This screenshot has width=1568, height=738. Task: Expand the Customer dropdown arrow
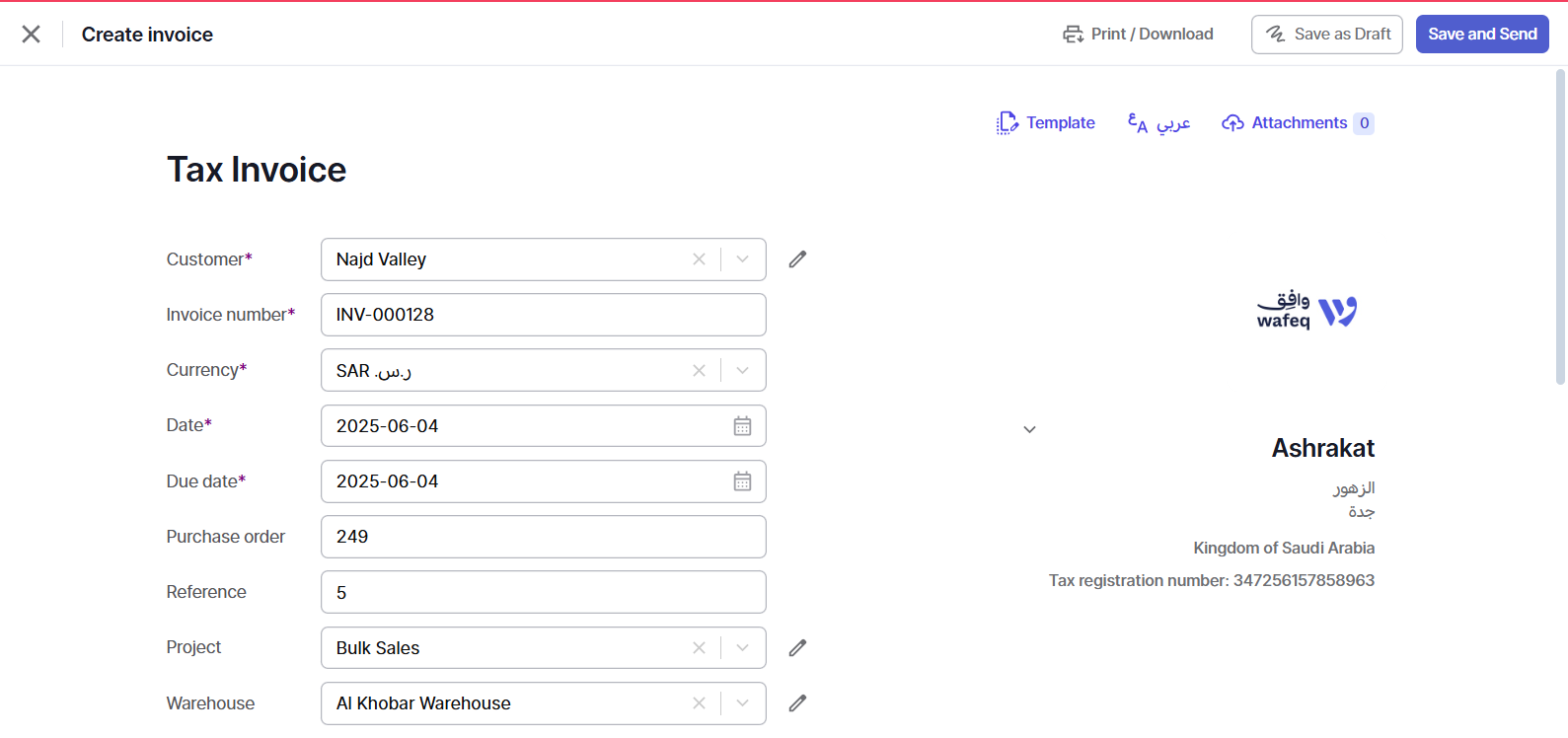click(743, 259)
